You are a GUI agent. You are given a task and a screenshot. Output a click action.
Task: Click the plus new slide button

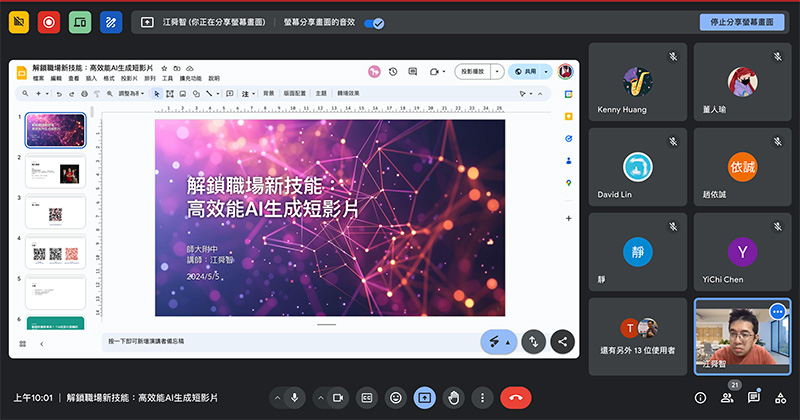[x=38, y=93]
